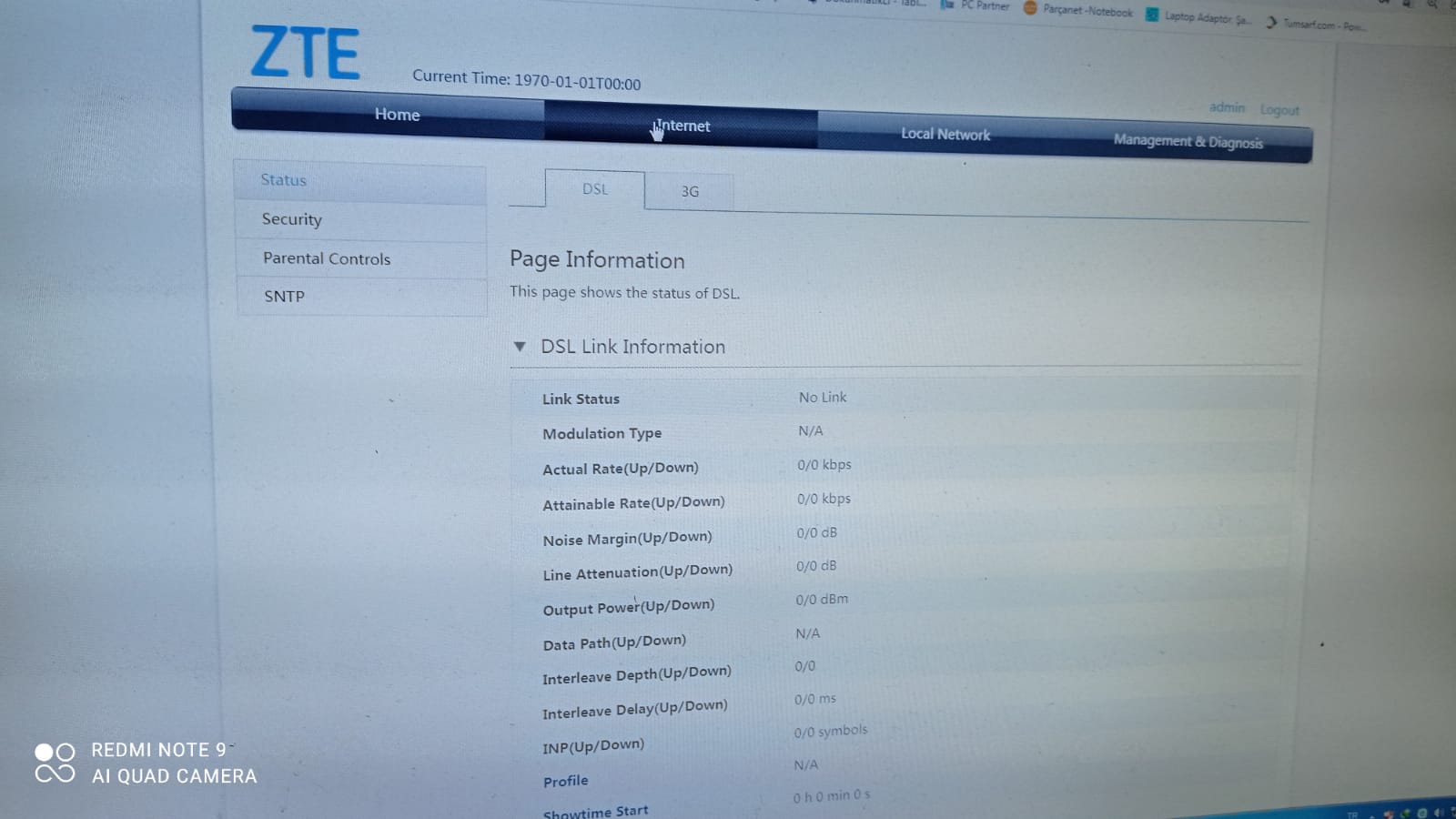This screenshot has height=819, width=1456.
Task: Click the '0 h 0 min 0 s' value
Action: (831, 796)
